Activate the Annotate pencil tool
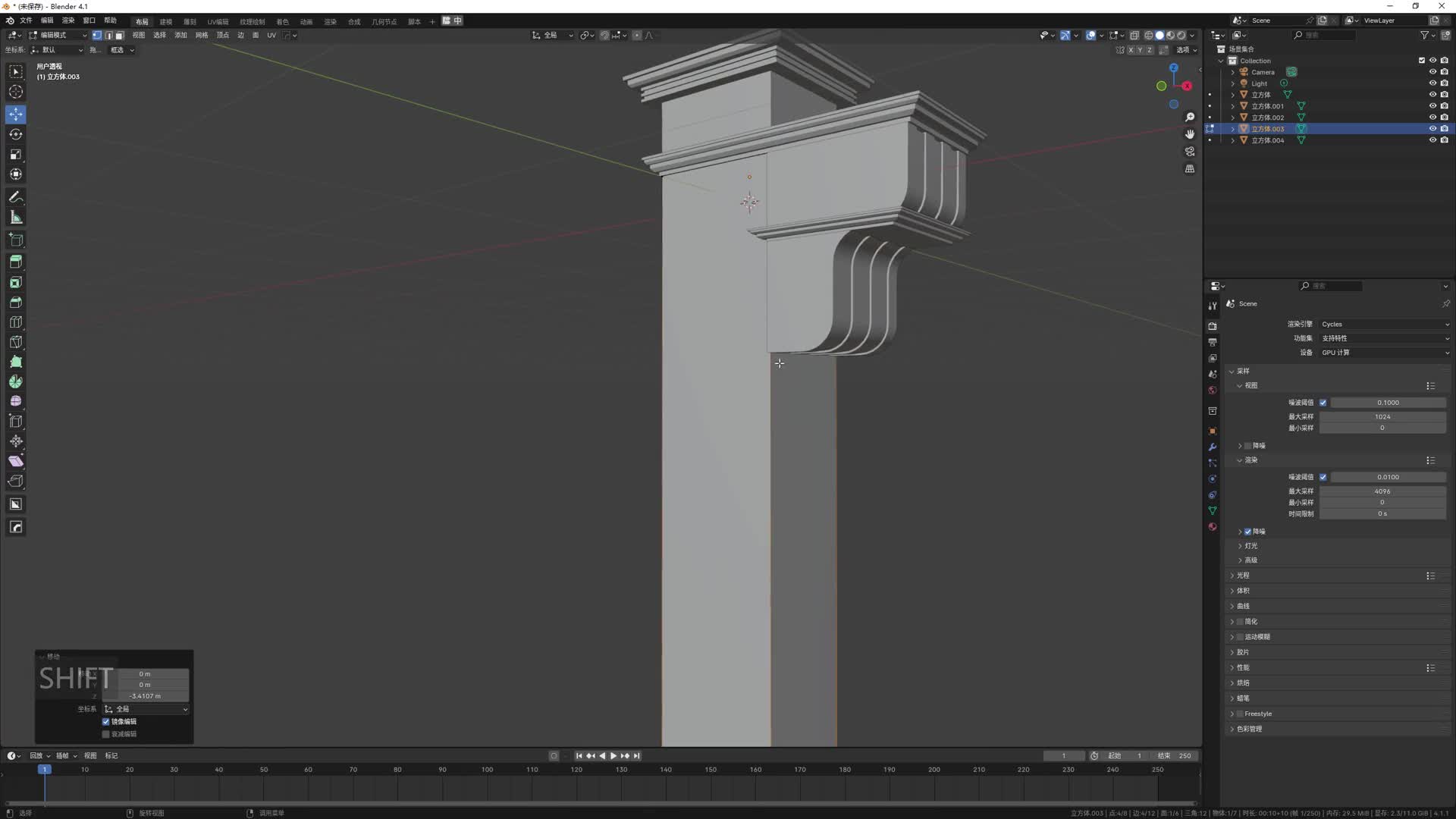This screenshot has width=1456, height=819. point(16,197)
